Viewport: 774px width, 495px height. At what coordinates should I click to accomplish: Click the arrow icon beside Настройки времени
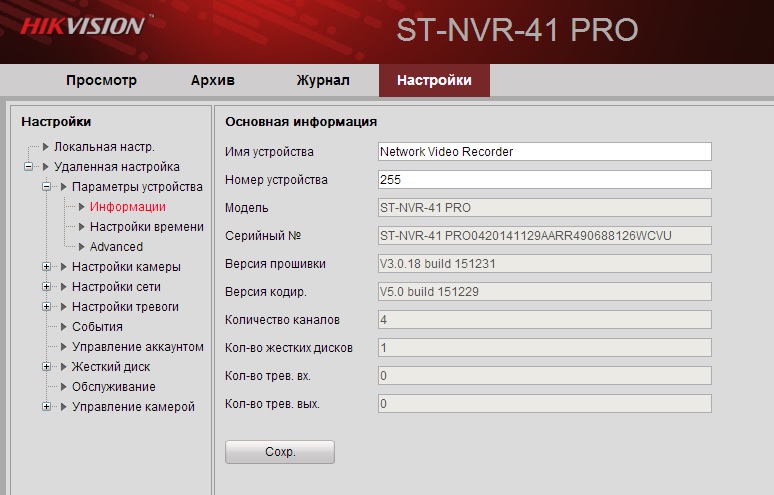coord(81,227)
